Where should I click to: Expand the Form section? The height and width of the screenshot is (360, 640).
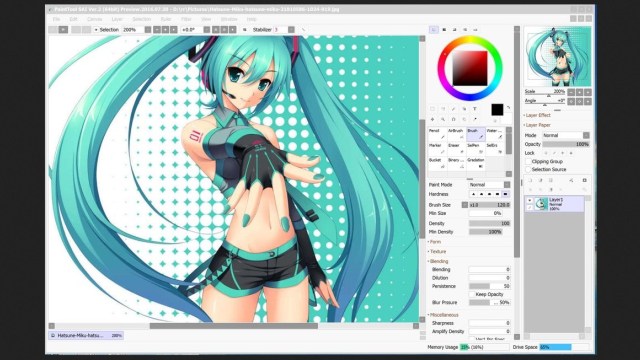[434, 242]
